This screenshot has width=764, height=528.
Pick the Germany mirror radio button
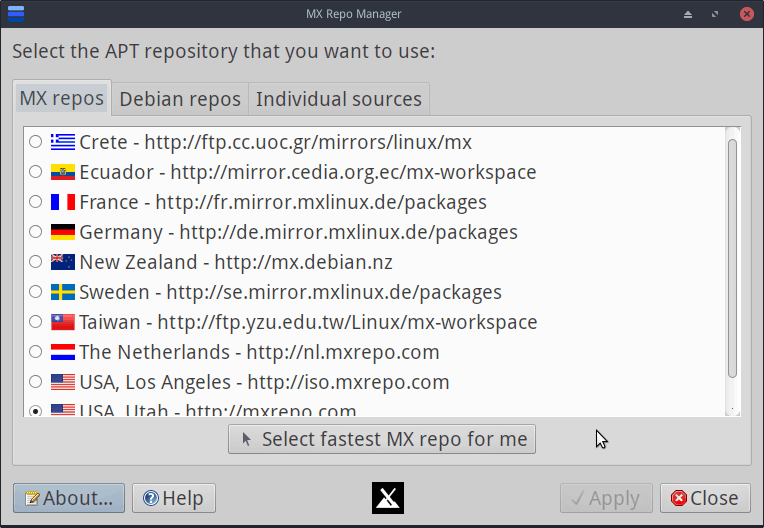[x=36, y=231]
